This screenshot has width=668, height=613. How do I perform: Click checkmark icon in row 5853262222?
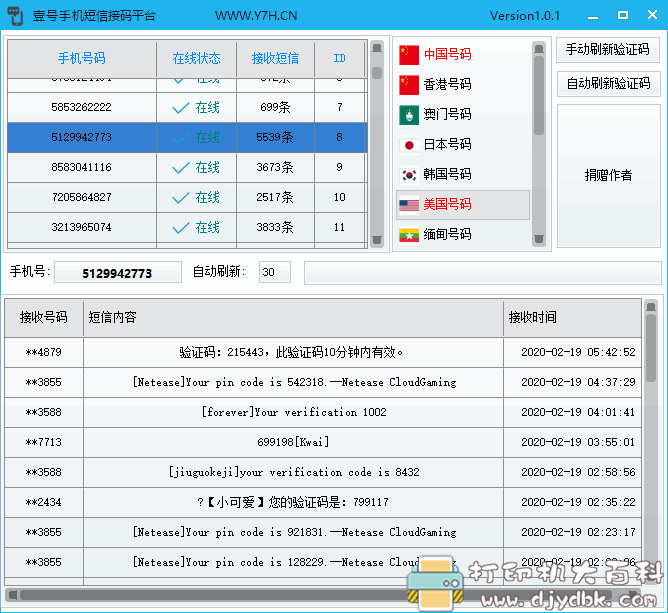(181, 108)
